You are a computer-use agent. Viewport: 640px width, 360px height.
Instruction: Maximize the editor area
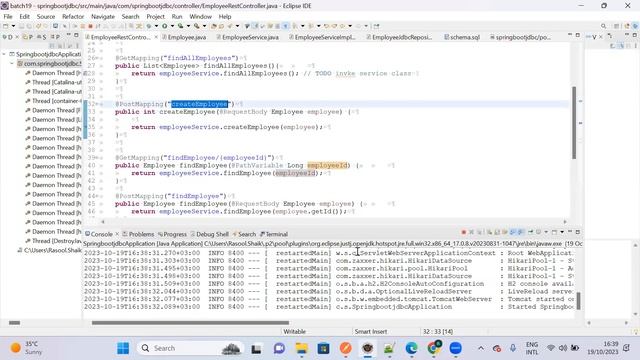pyautogui.click(x=578, y=36)
